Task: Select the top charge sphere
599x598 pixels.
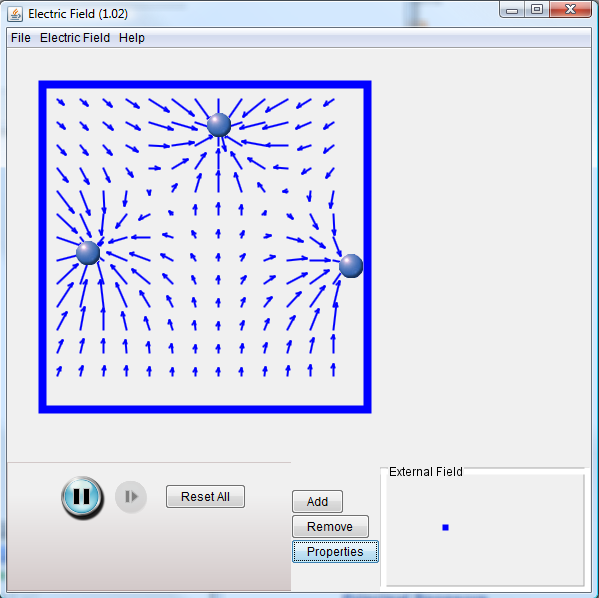Action: pyautogui.click(x=219, y=125)
